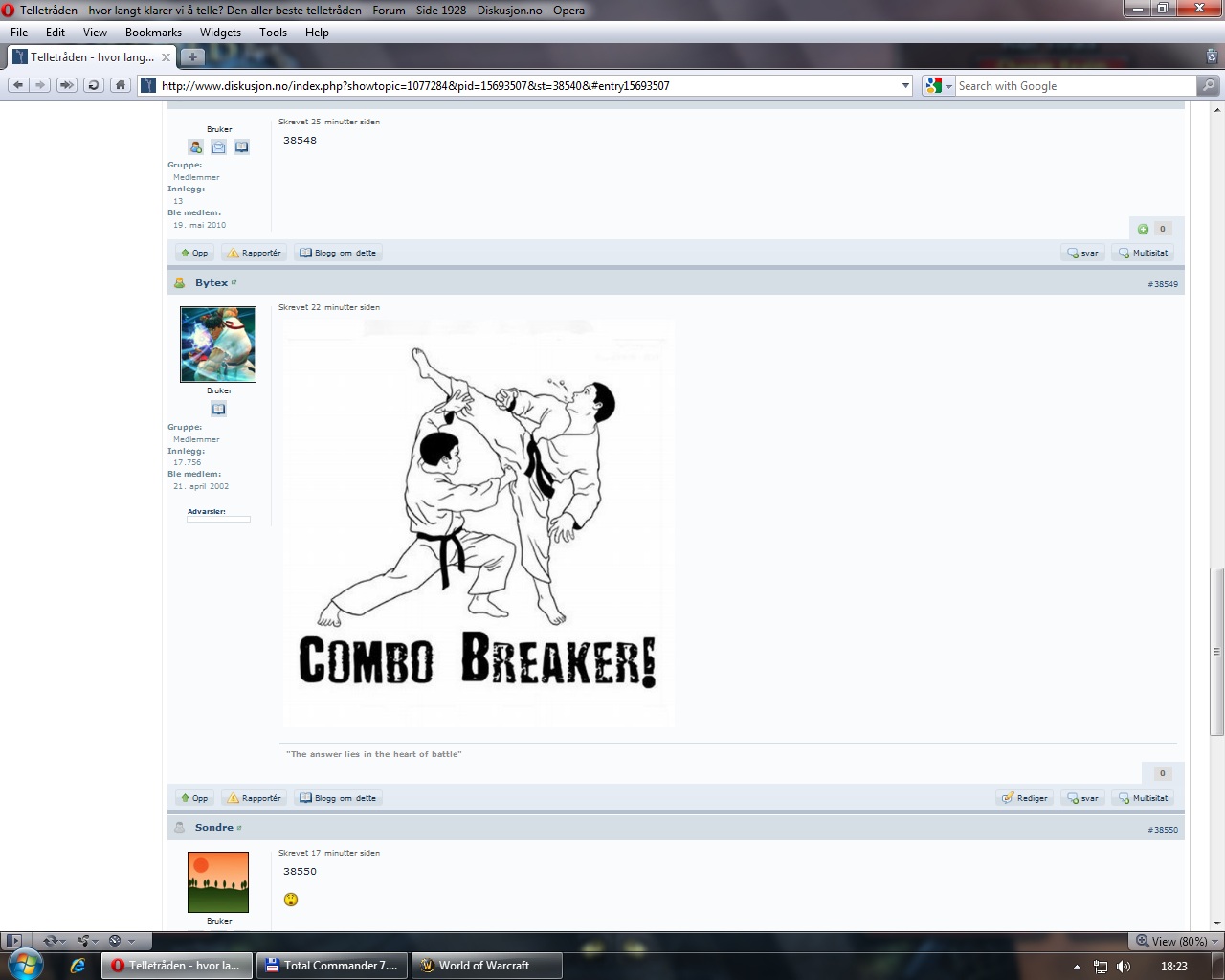
Task: Reply to Bytex's post with svar
Action: pos(1083,798)
